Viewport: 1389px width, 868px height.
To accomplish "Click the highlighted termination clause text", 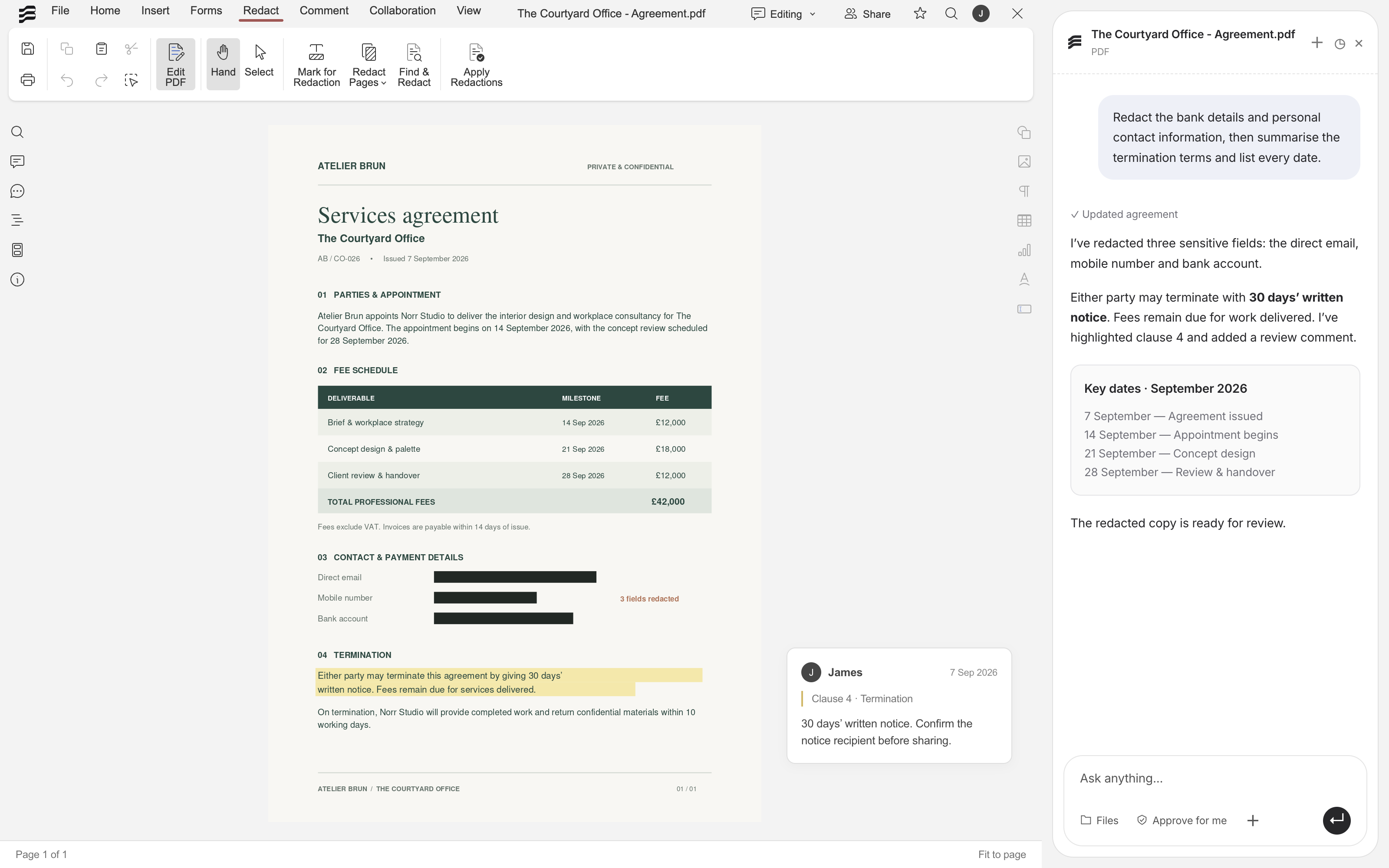I will 509,682.
